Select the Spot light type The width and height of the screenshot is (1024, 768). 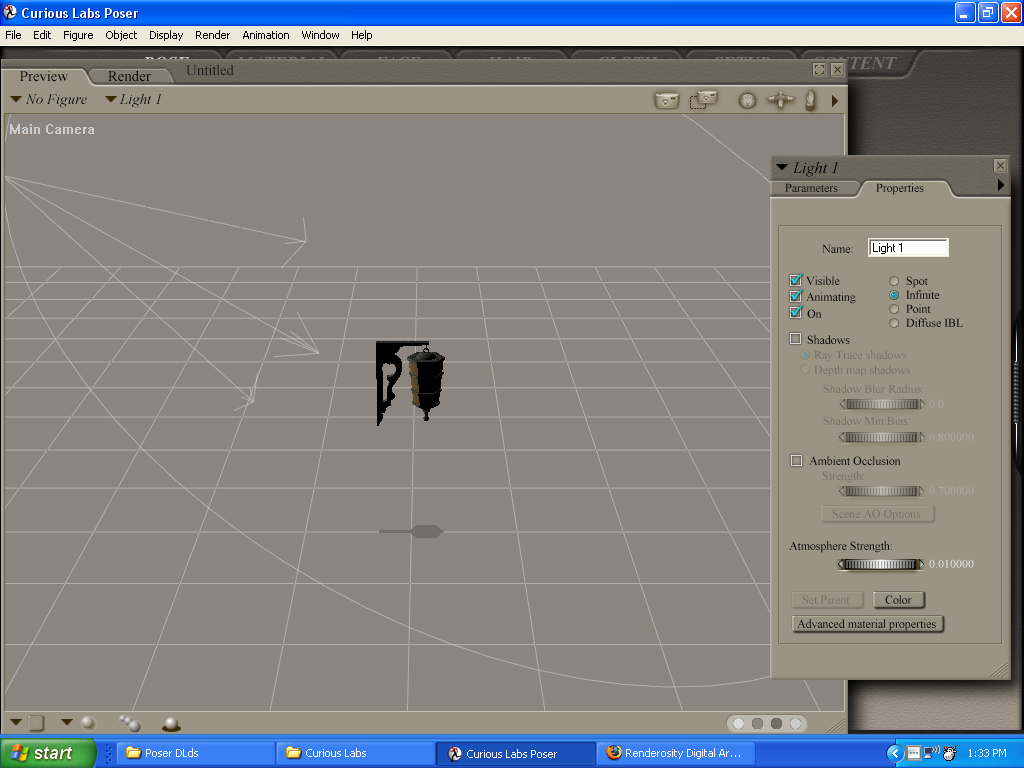896,282
